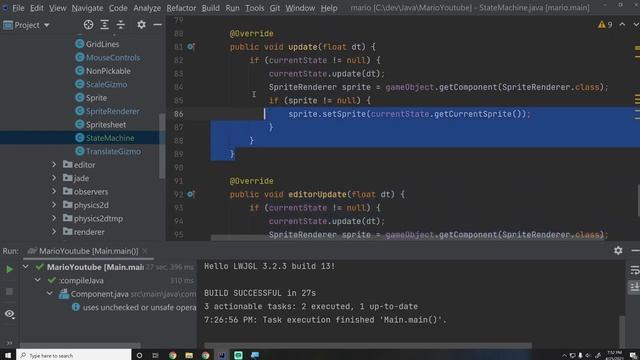Go to previous highlighted problem arrow
Screen dimensions: 640x360
tap(622, 24)
